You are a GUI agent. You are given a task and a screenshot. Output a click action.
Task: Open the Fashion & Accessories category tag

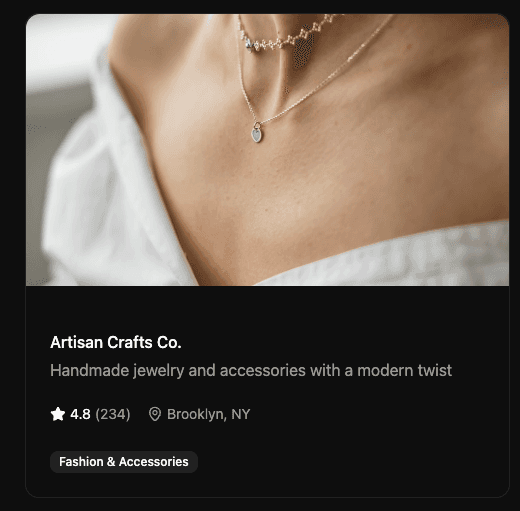point(124,462)
